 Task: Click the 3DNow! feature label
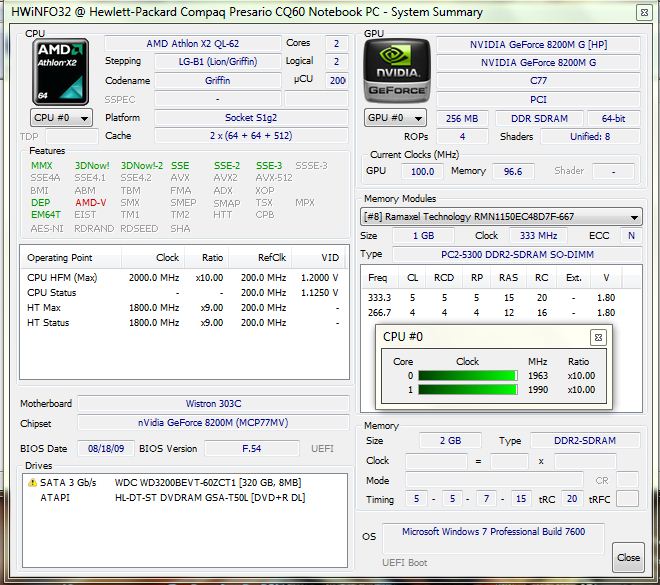pyautogui.click(x=92, y=165)
